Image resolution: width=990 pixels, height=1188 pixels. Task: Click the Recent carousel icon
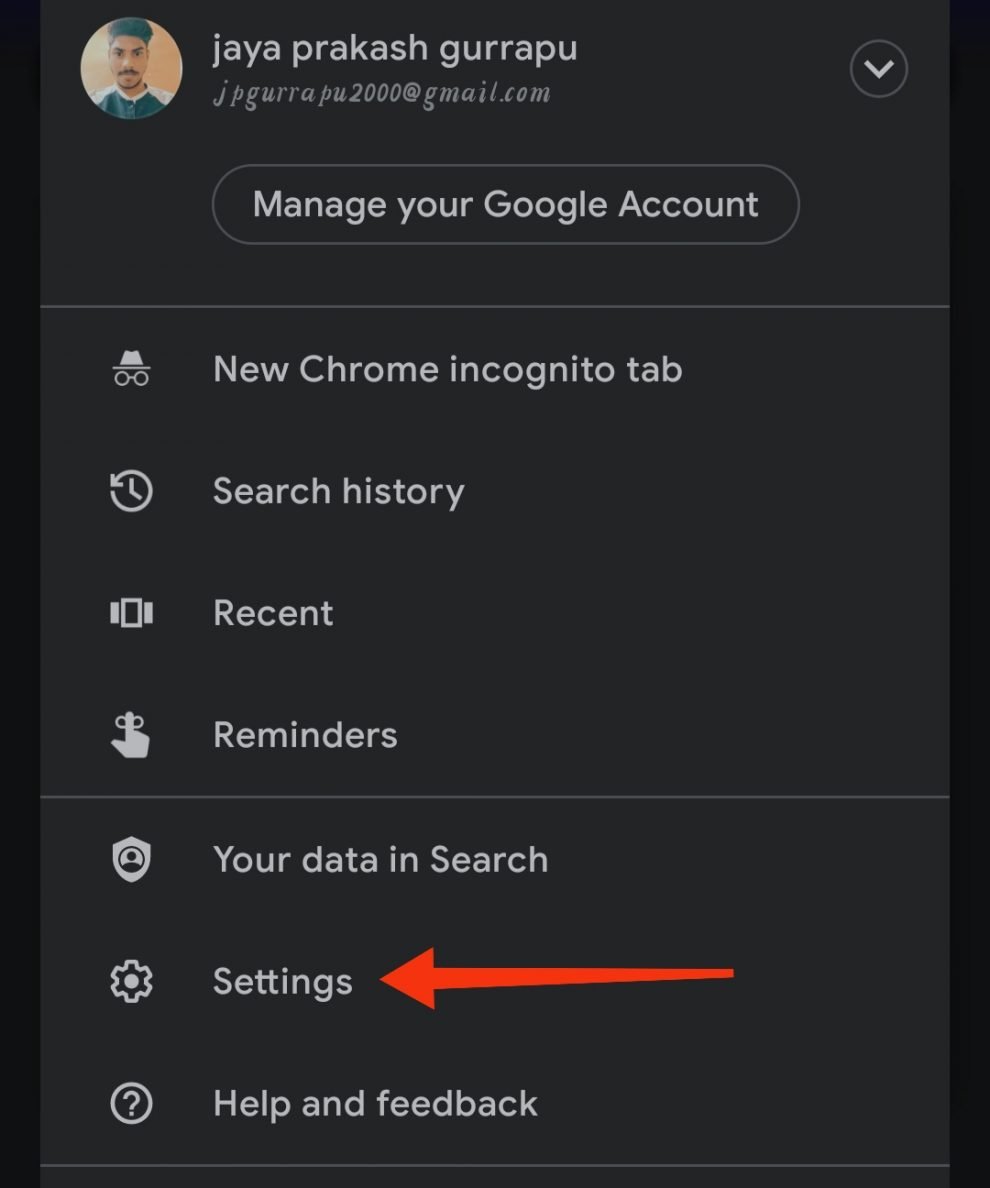coord(131,613)
